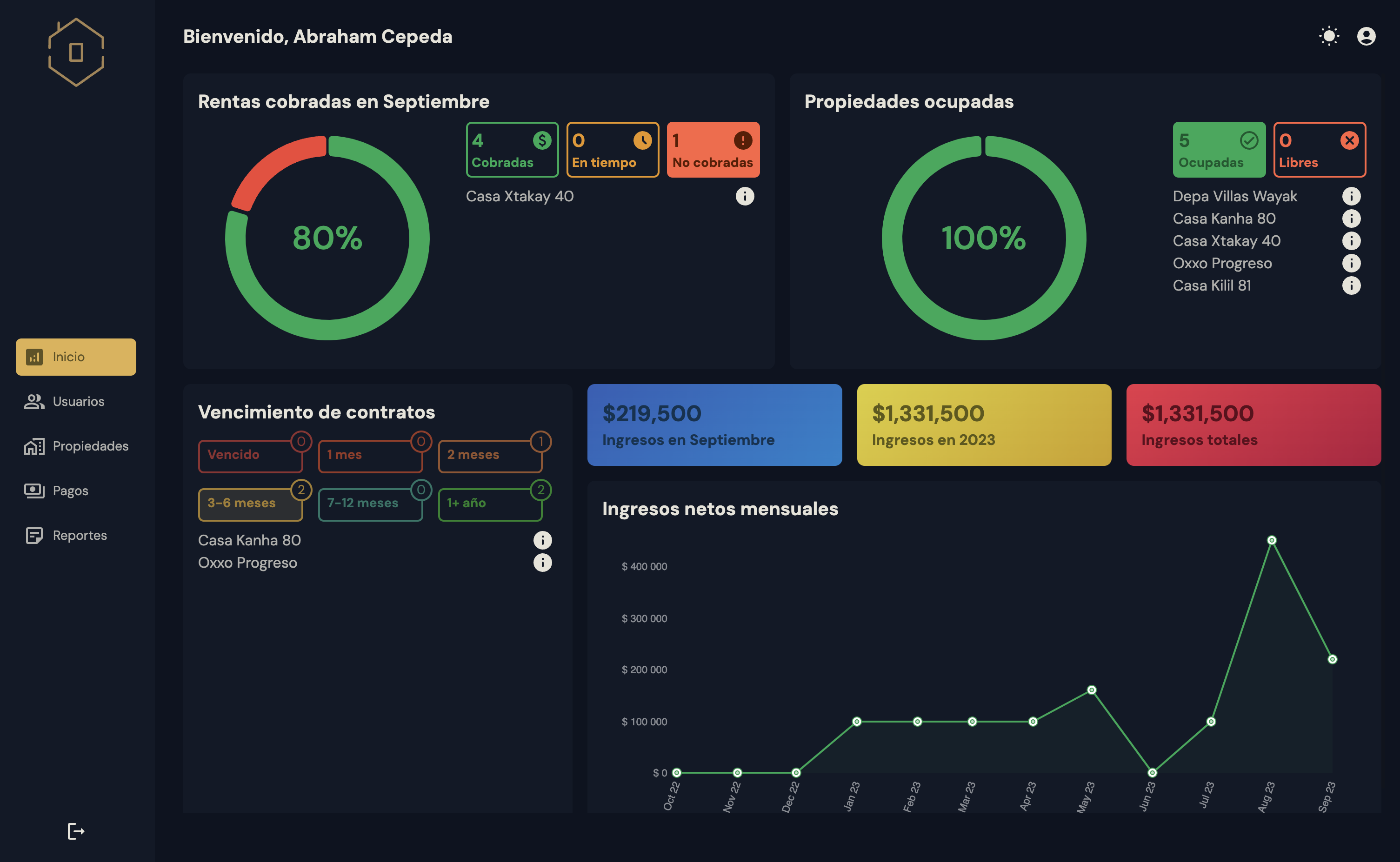Click the blue Ingresos en Septiembre card

click(x=714, y=425)
